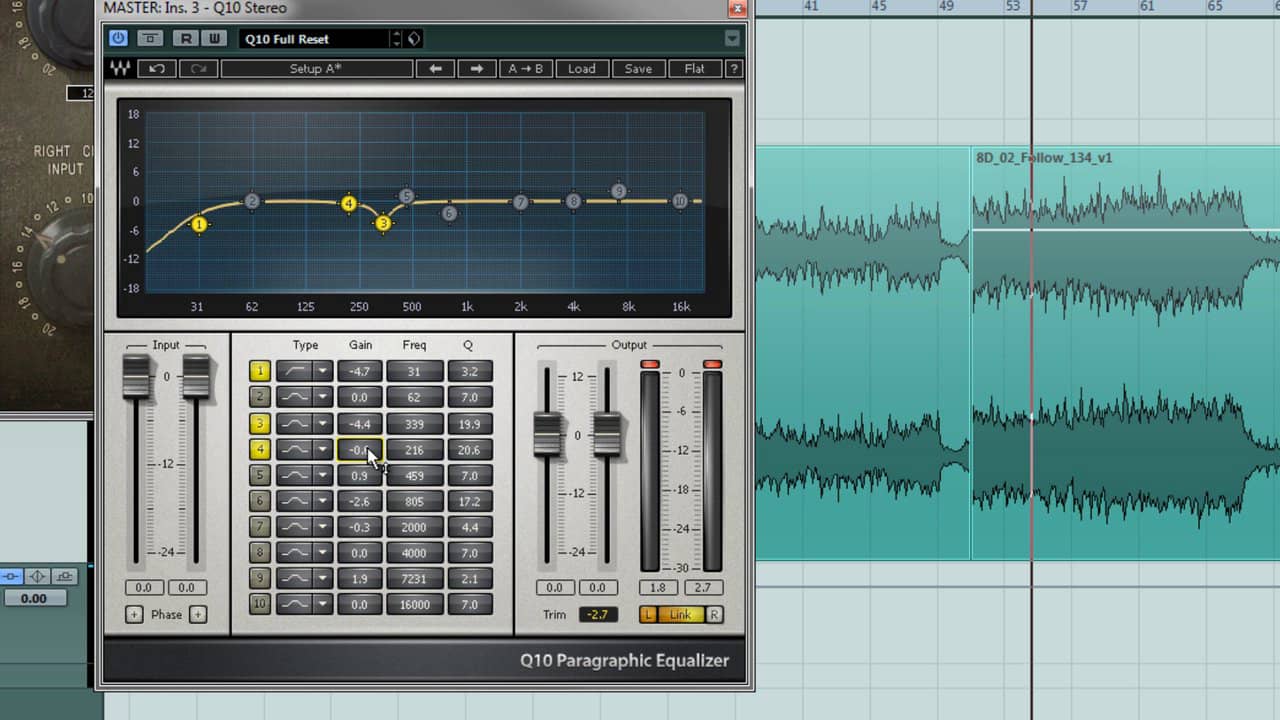
Task: Open the Q10 Full Reset preset field
Action: pyautogui.click(x=313, y=39)
